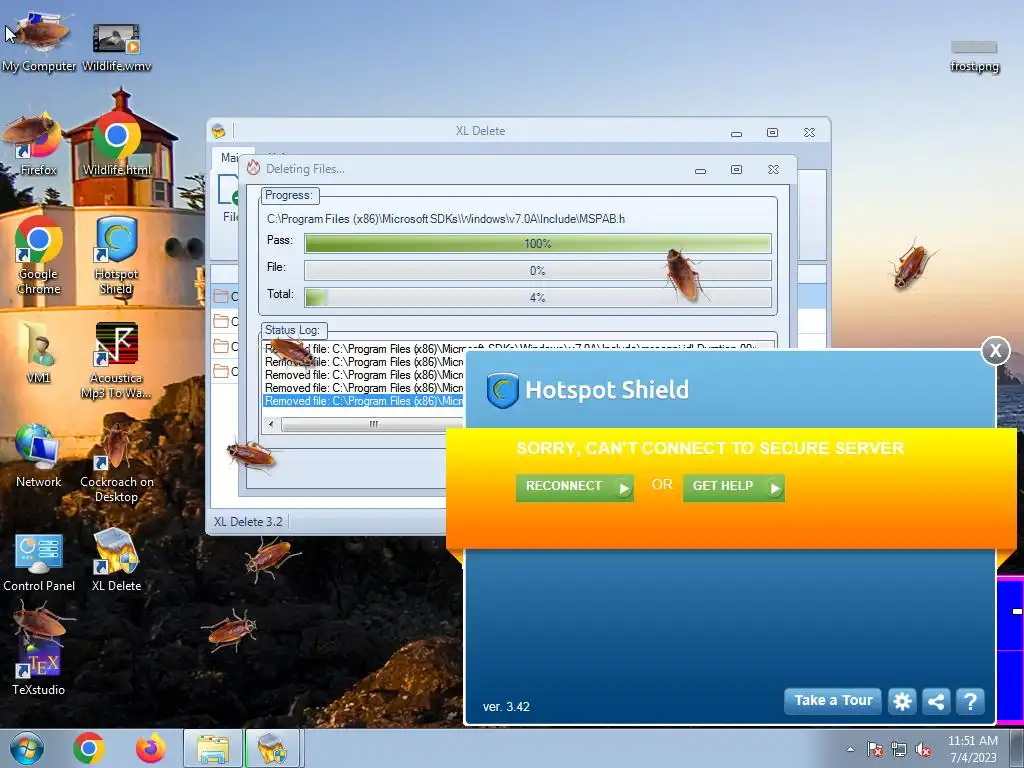Image resolution: width=1024 pixels, height=768 pixels.
Task: Click the current file path MSPAB.h
Action: click(445, 219)
